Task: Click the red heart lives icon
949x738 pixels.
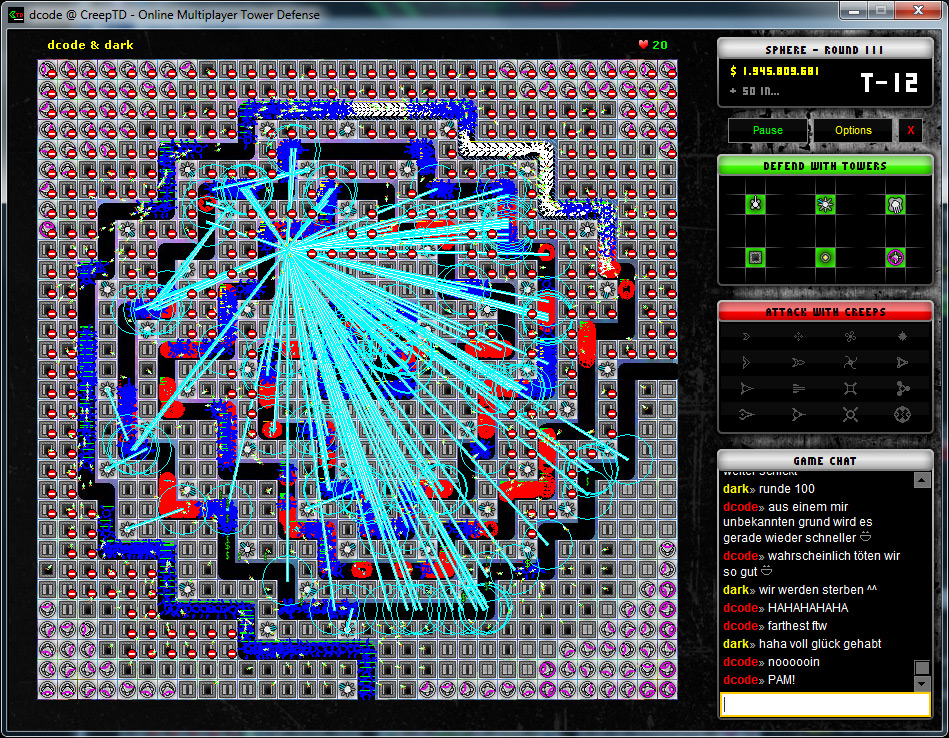Action: point(643,44)
